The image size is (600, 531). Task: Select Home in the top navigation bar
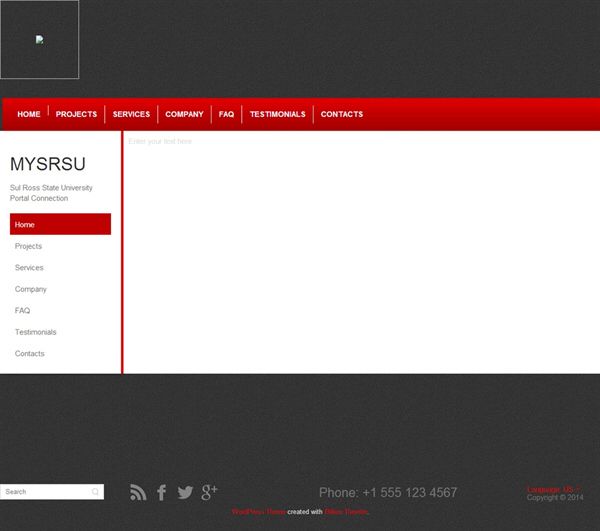pos(29,114)
